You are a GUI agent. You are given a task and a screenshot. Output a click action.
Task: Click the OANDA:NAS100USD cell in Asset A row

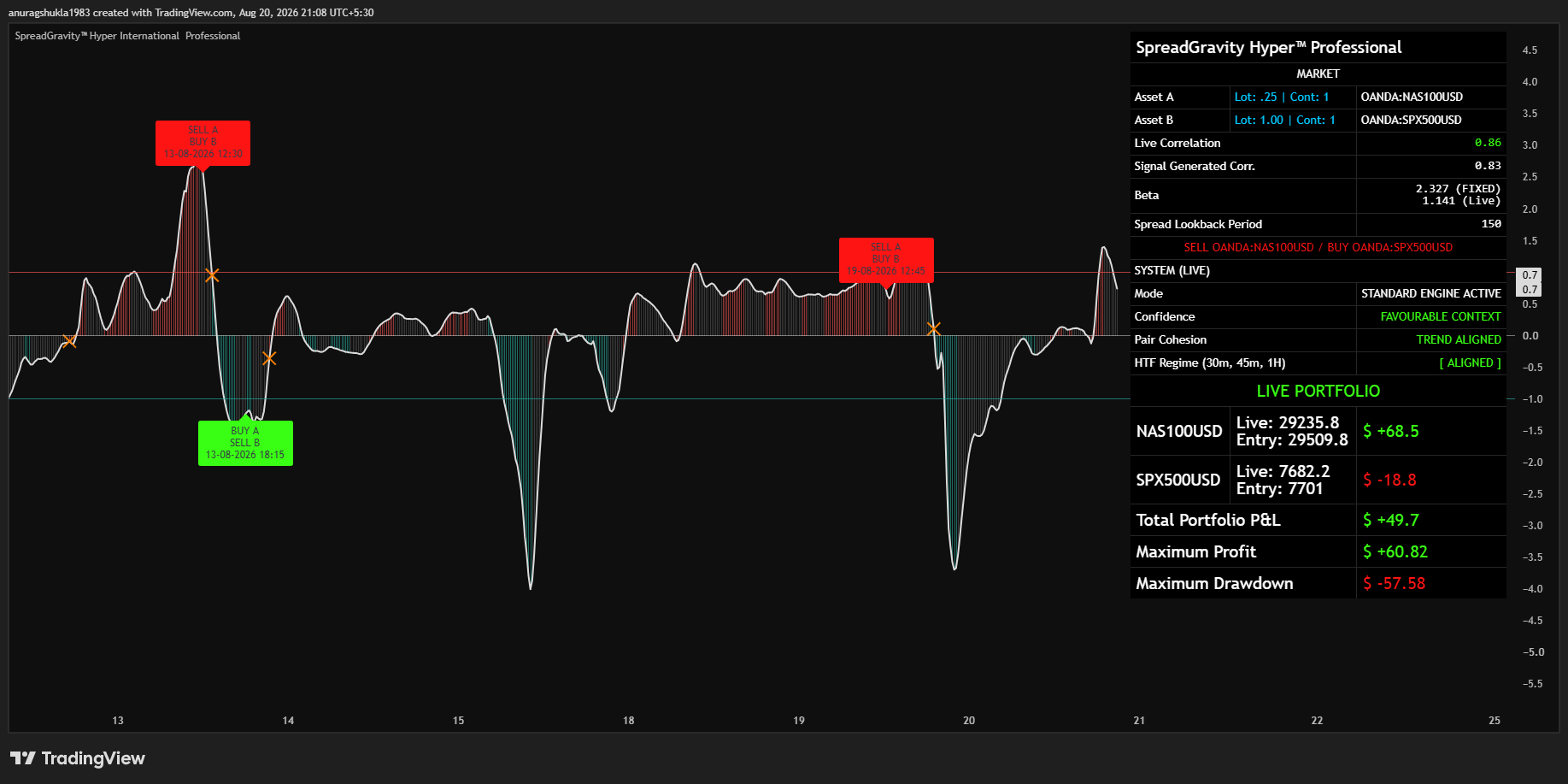1412,97
